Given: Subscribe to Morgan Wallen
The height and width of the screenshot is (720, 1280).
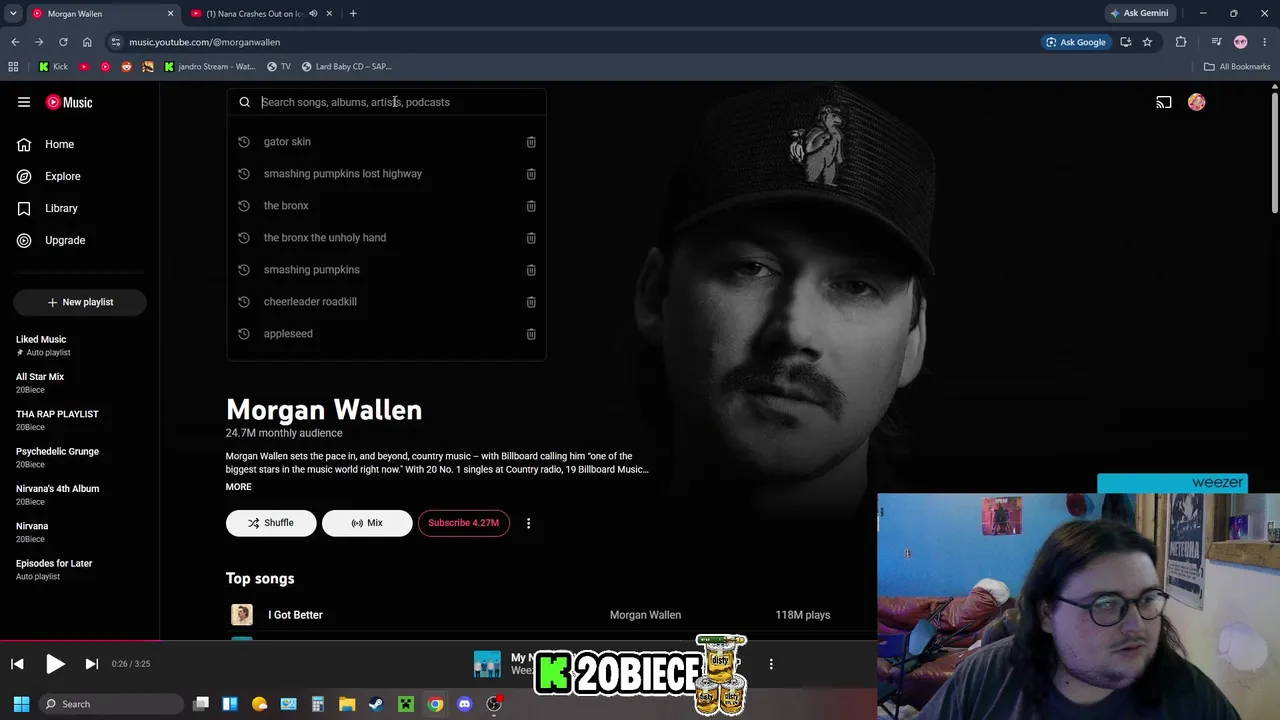Looking at the screenshot, I should (464, 523).
